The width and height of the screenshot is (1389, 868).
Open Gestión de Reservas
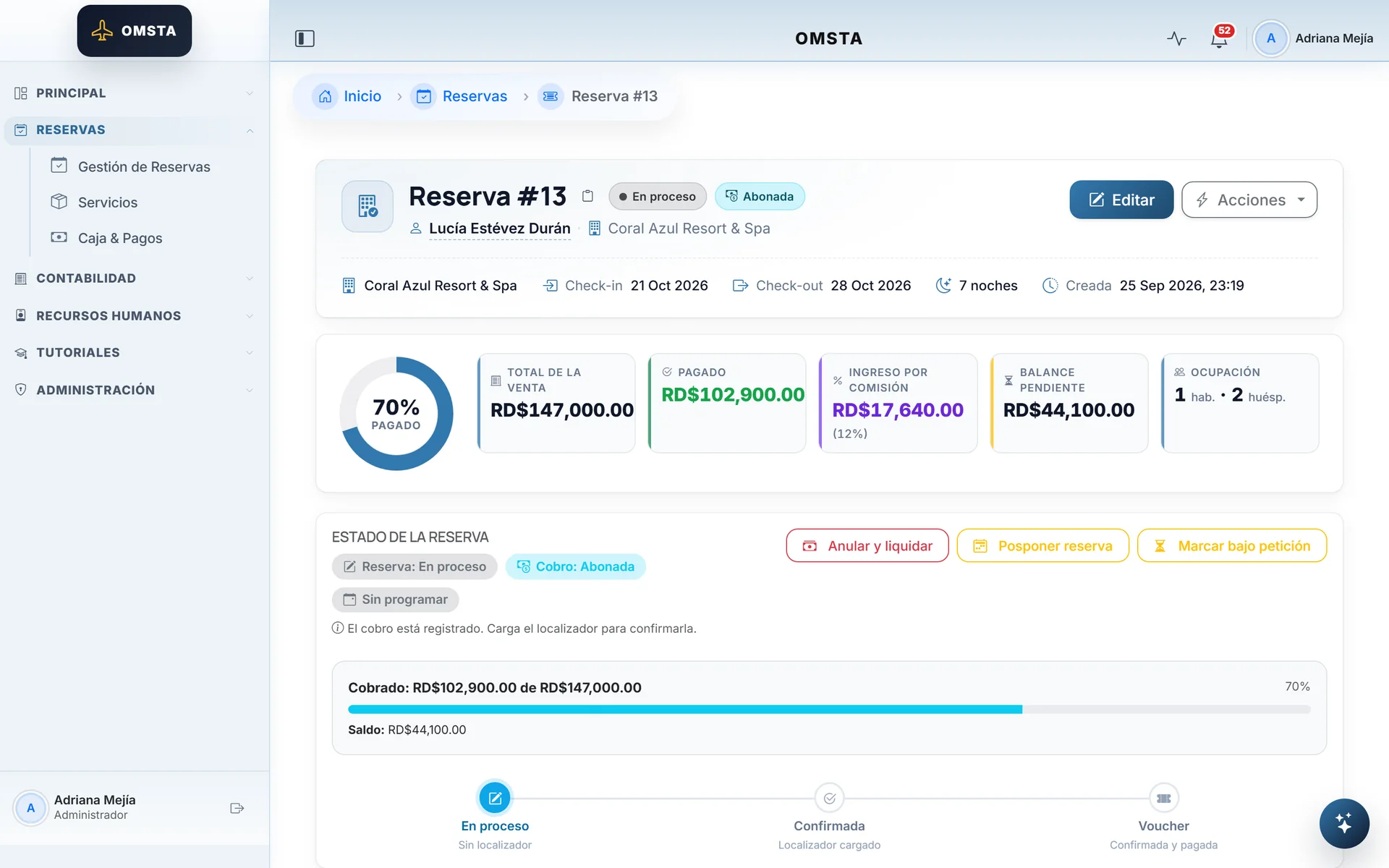pyautogui.click(x=144, y=167)
